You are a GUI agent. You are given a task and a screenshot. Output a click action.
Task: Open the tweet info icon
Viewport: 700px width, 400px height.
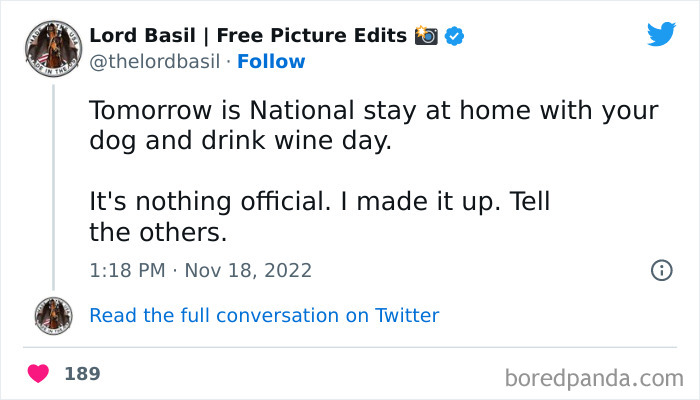point(661,270)
